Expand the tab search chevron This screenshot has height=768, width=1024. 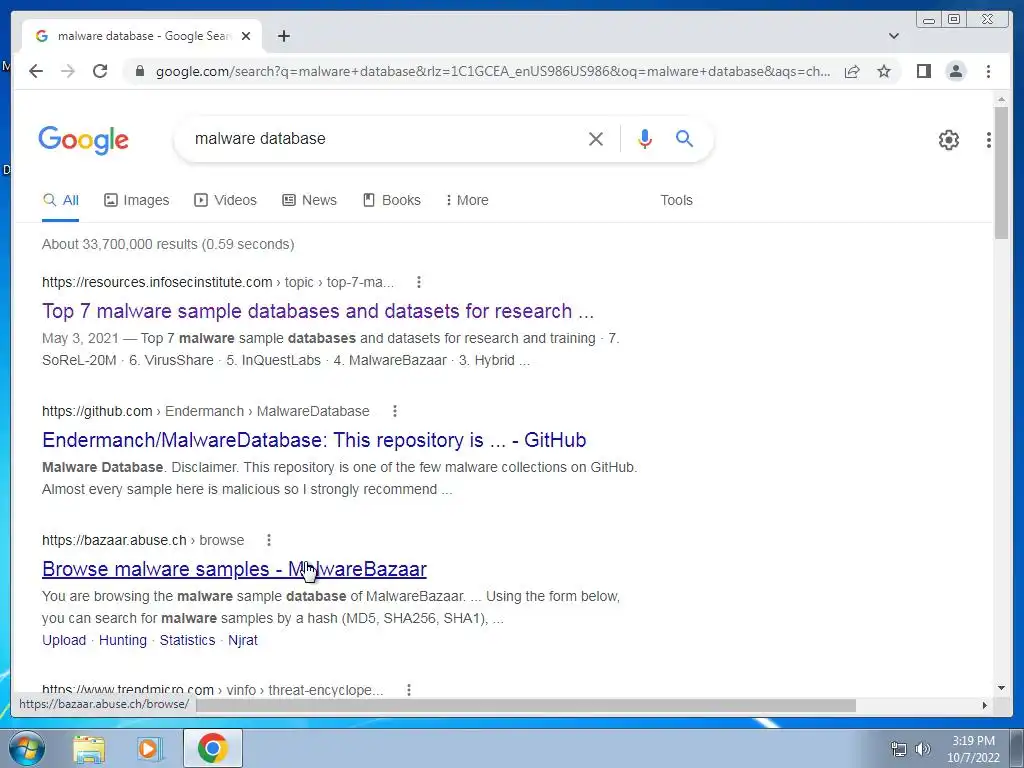[x=893, y=36]
